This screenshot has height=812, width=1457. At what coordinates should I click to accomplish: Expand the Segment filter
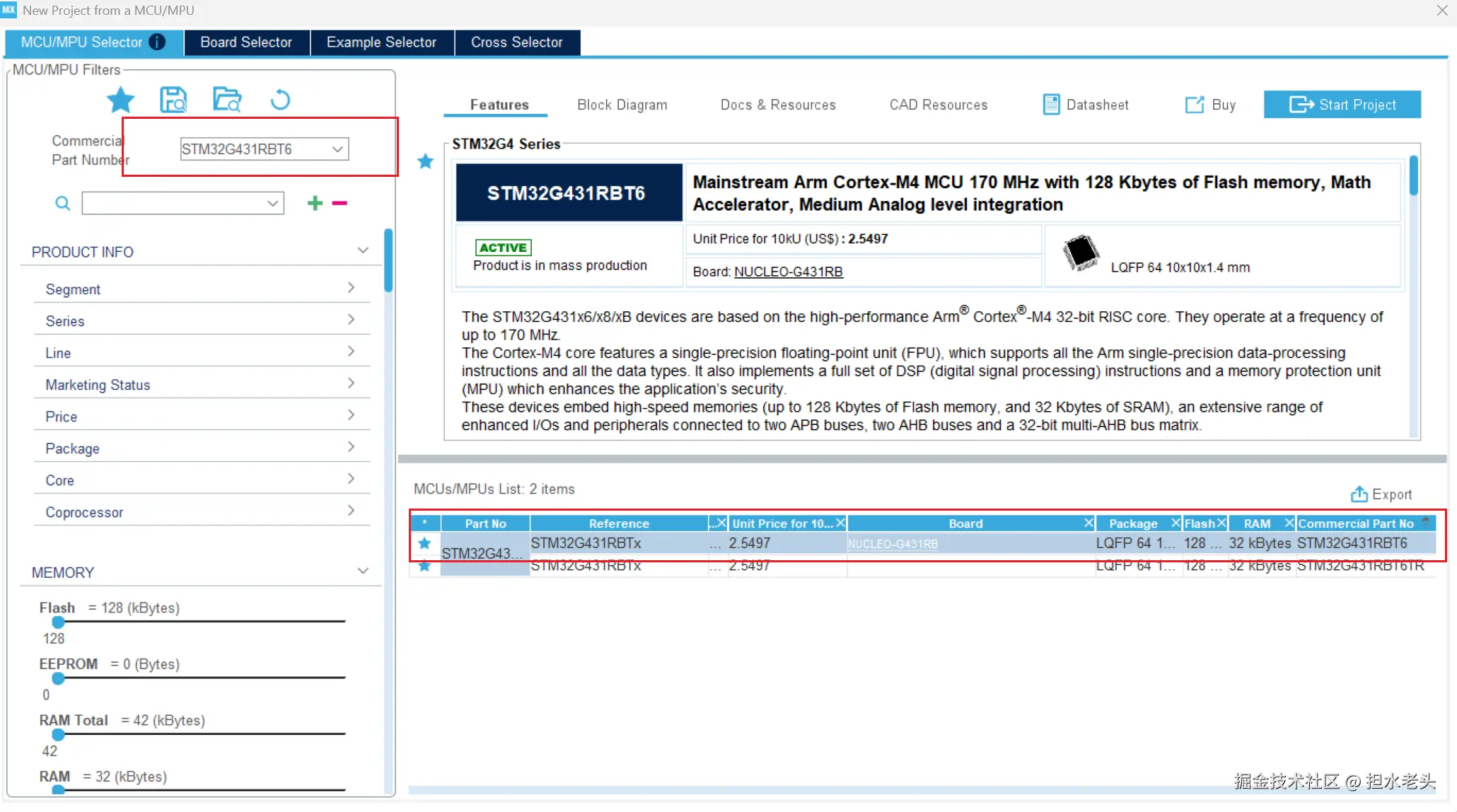click(x=351, y=287)
